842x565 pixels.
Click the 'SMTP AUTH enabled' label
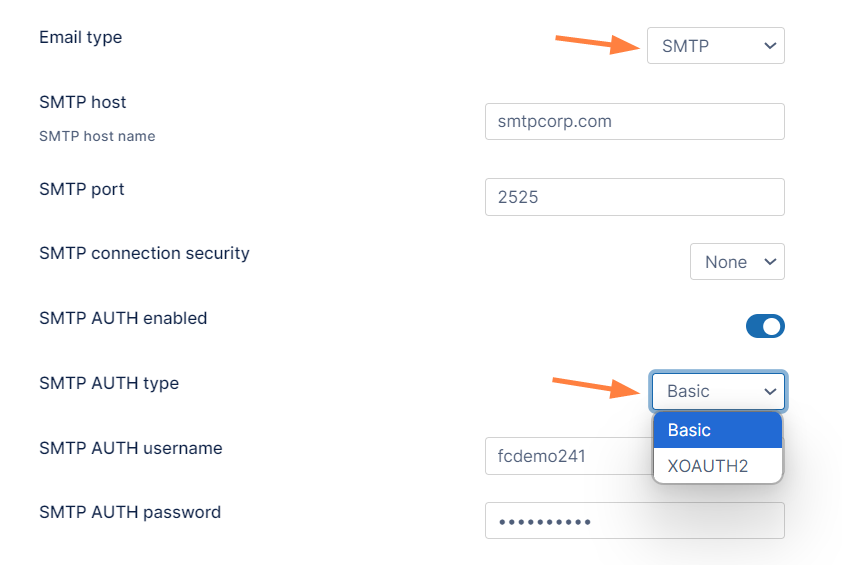pyautogui.click(x=123, y=318)
